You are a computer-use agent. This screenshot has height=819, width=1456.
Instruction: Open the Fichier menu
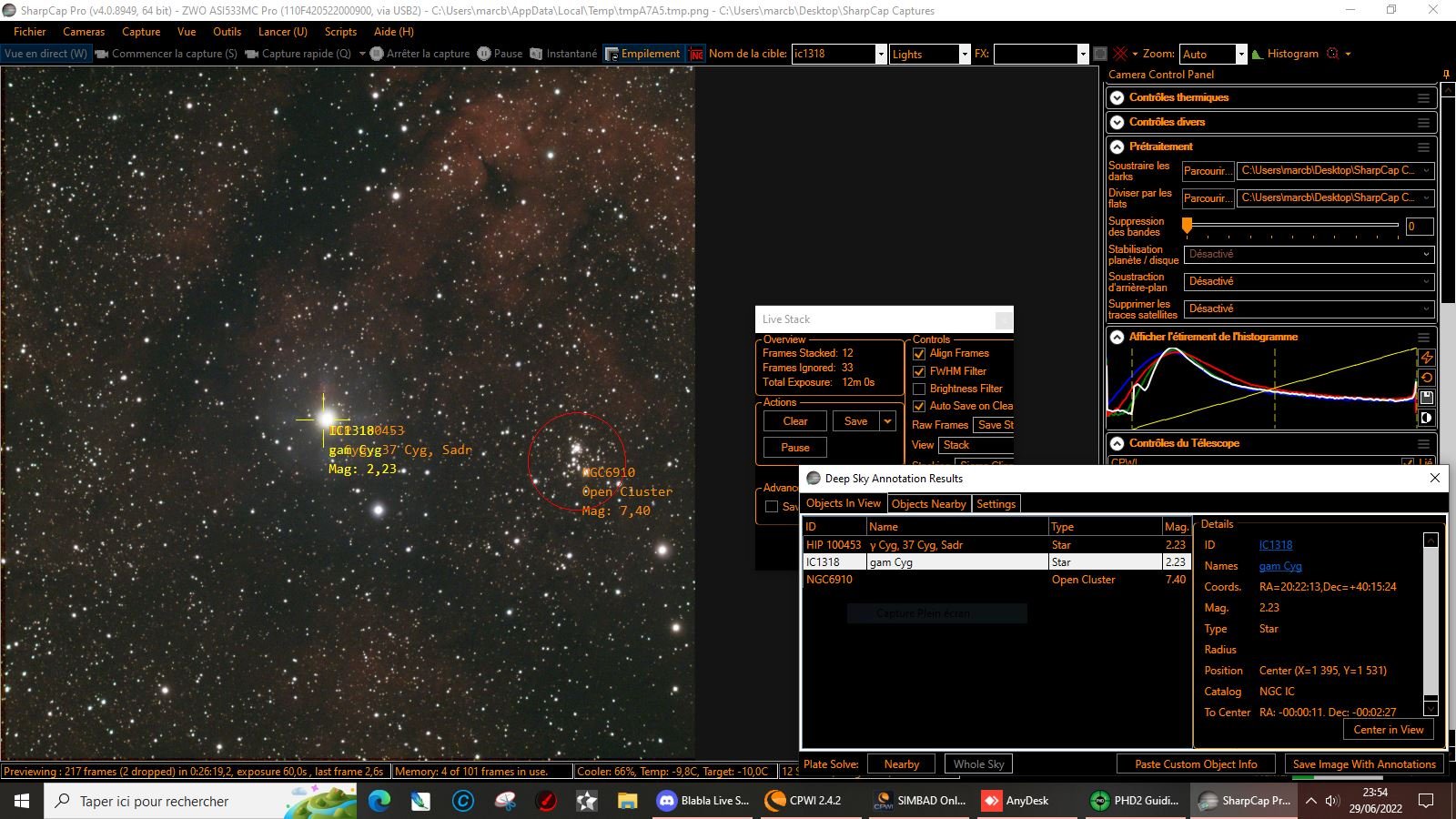click(x=29, y=32)
